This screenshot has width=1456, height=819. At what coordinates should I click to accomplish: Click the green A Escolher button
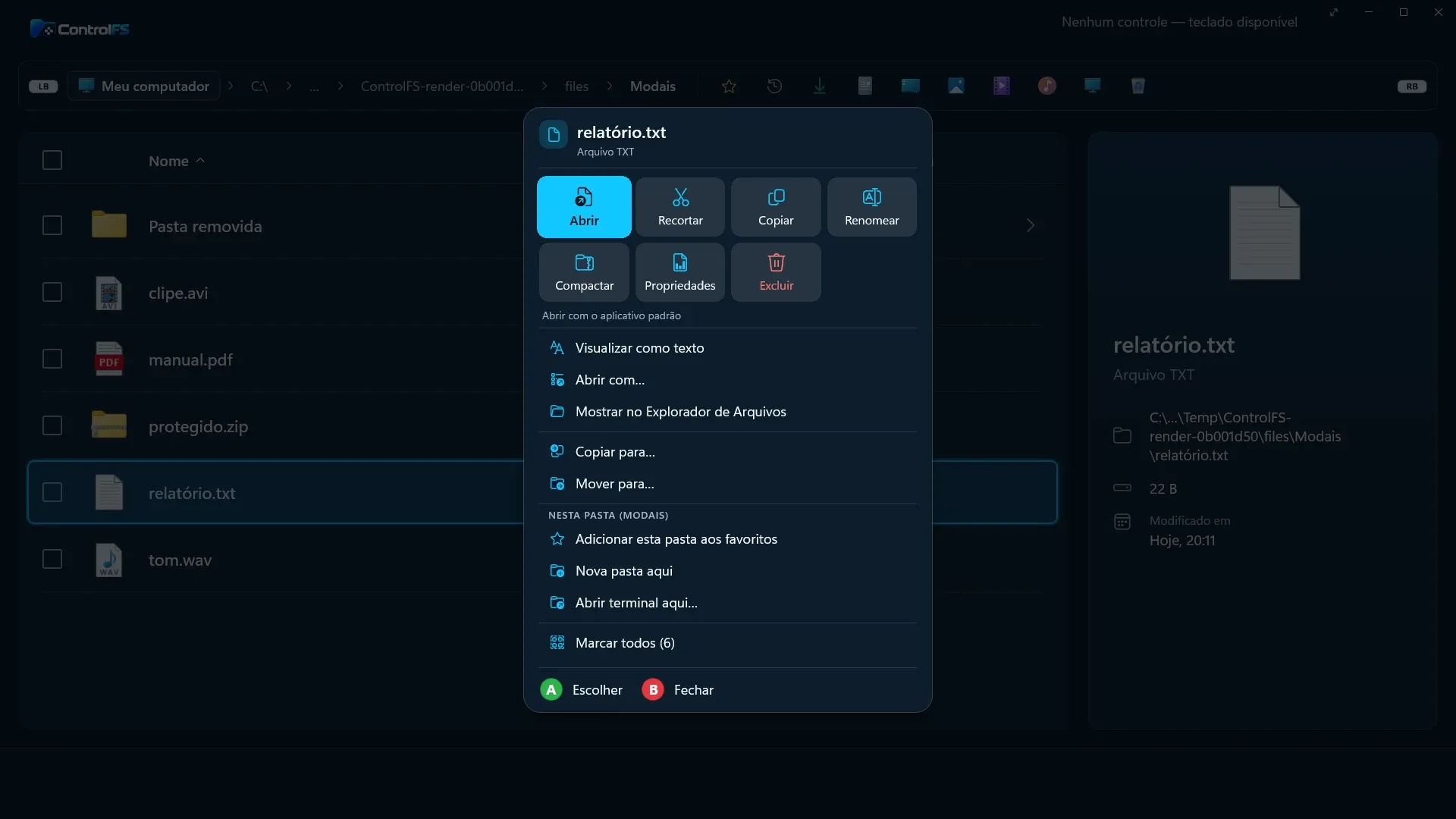582,690
